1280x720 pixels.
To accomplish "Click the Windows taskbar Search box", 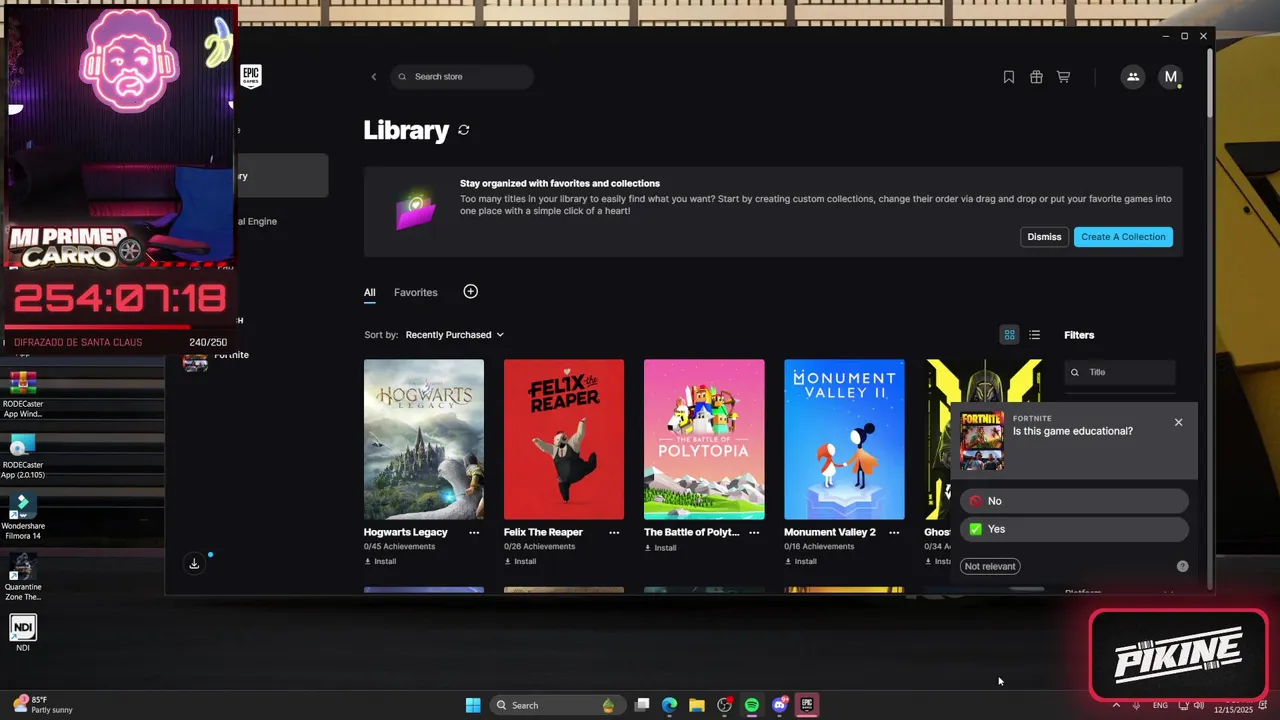I will click(x=558, y=705).
